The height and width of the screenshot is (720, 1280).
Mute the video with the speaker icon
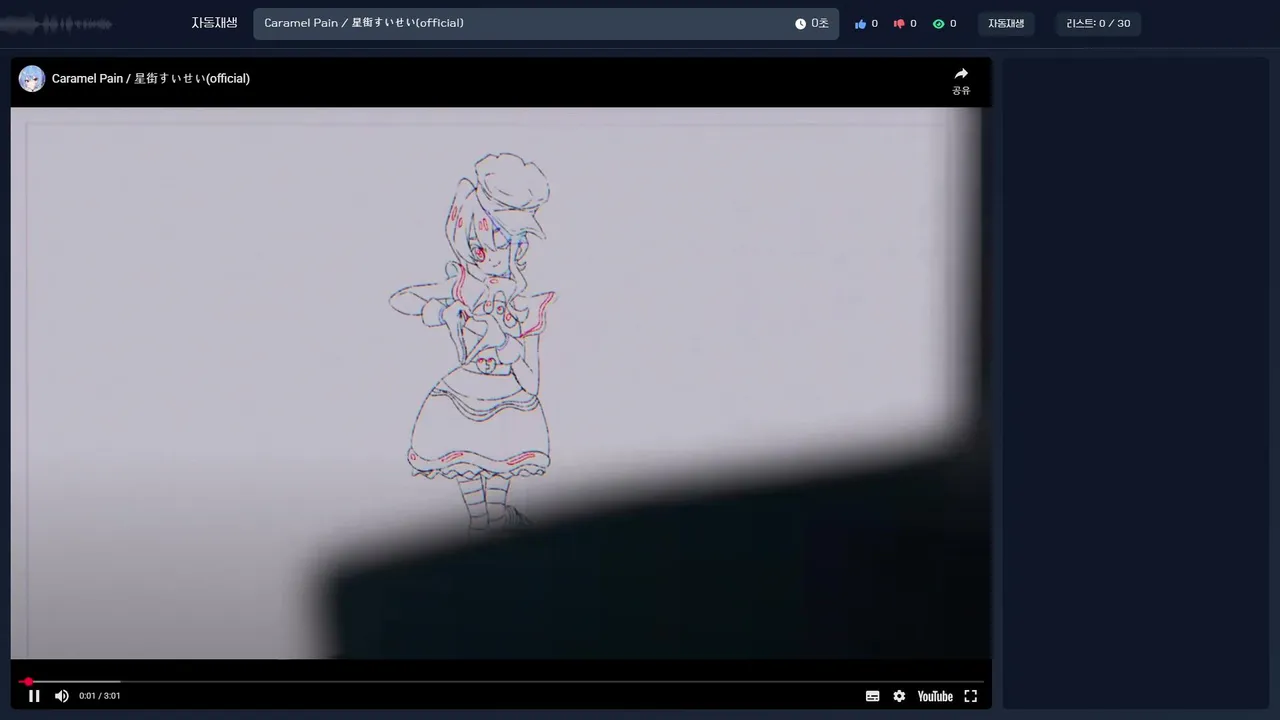62,696
